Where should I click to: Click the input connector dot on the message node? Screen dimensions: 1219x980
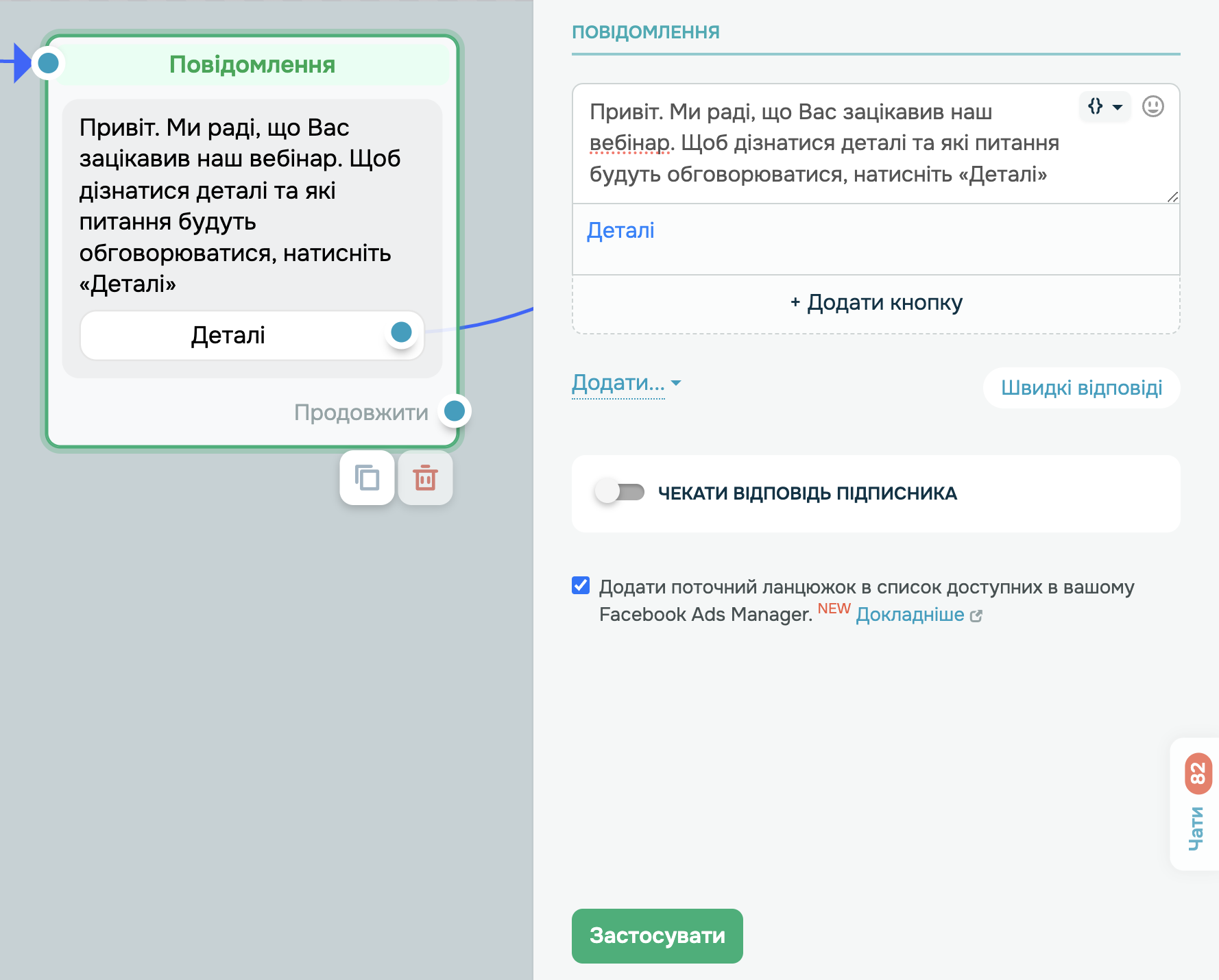coord(47,63)
